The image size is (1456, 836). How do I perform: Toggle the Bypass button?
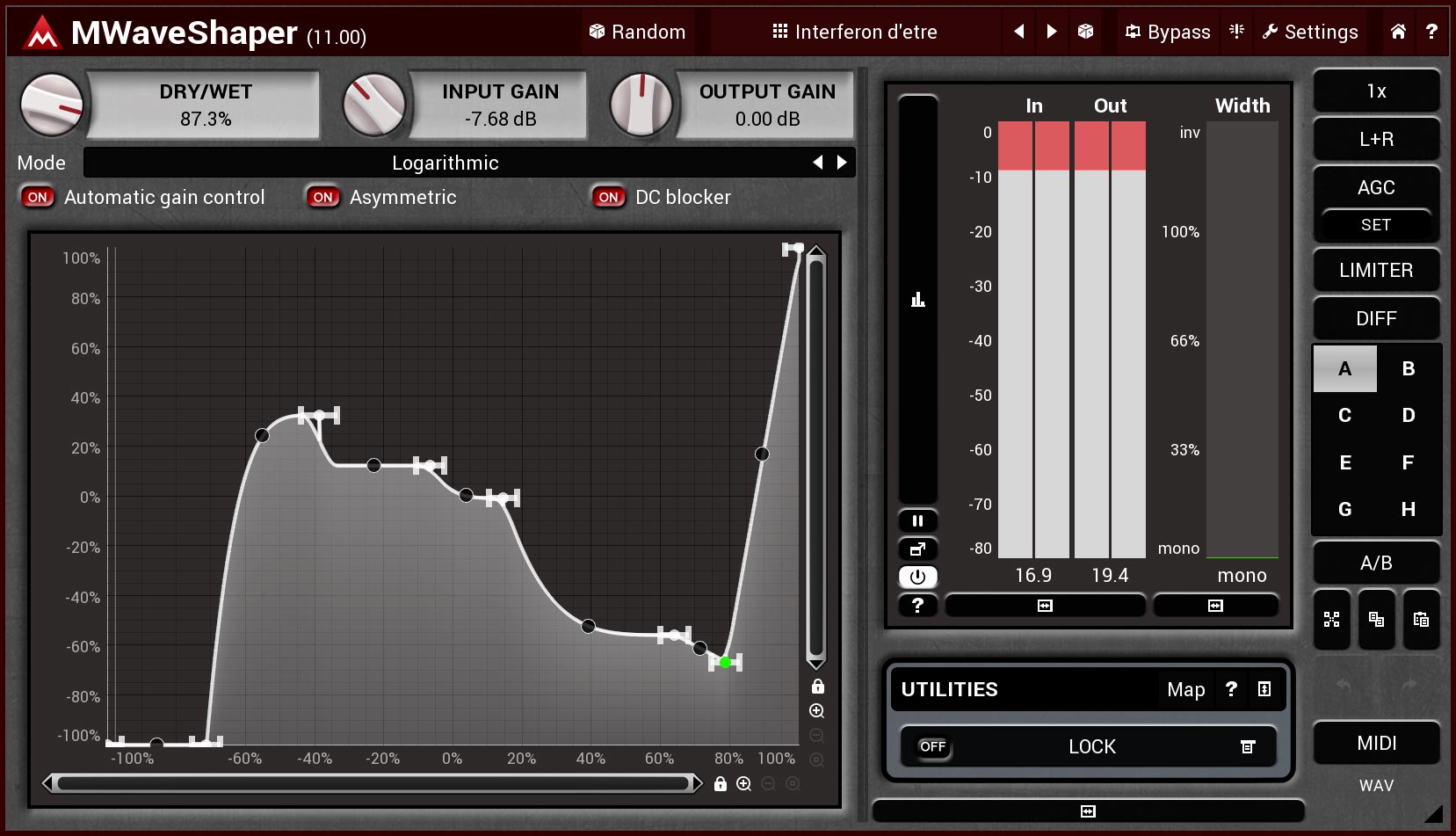click(x=1168, y=32)
